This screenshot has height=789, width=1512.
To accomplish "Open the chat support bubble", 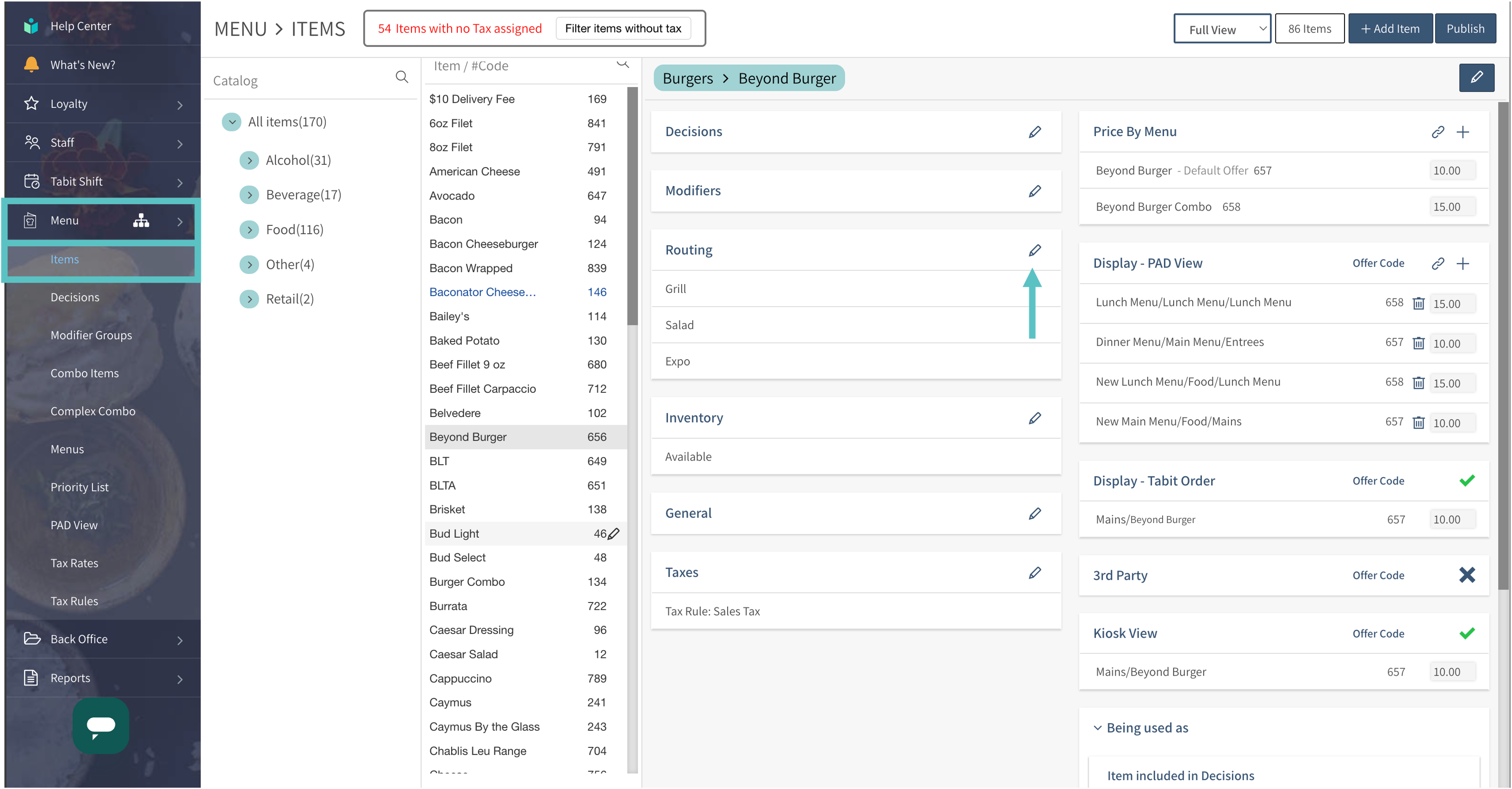I will pos(100,726).
